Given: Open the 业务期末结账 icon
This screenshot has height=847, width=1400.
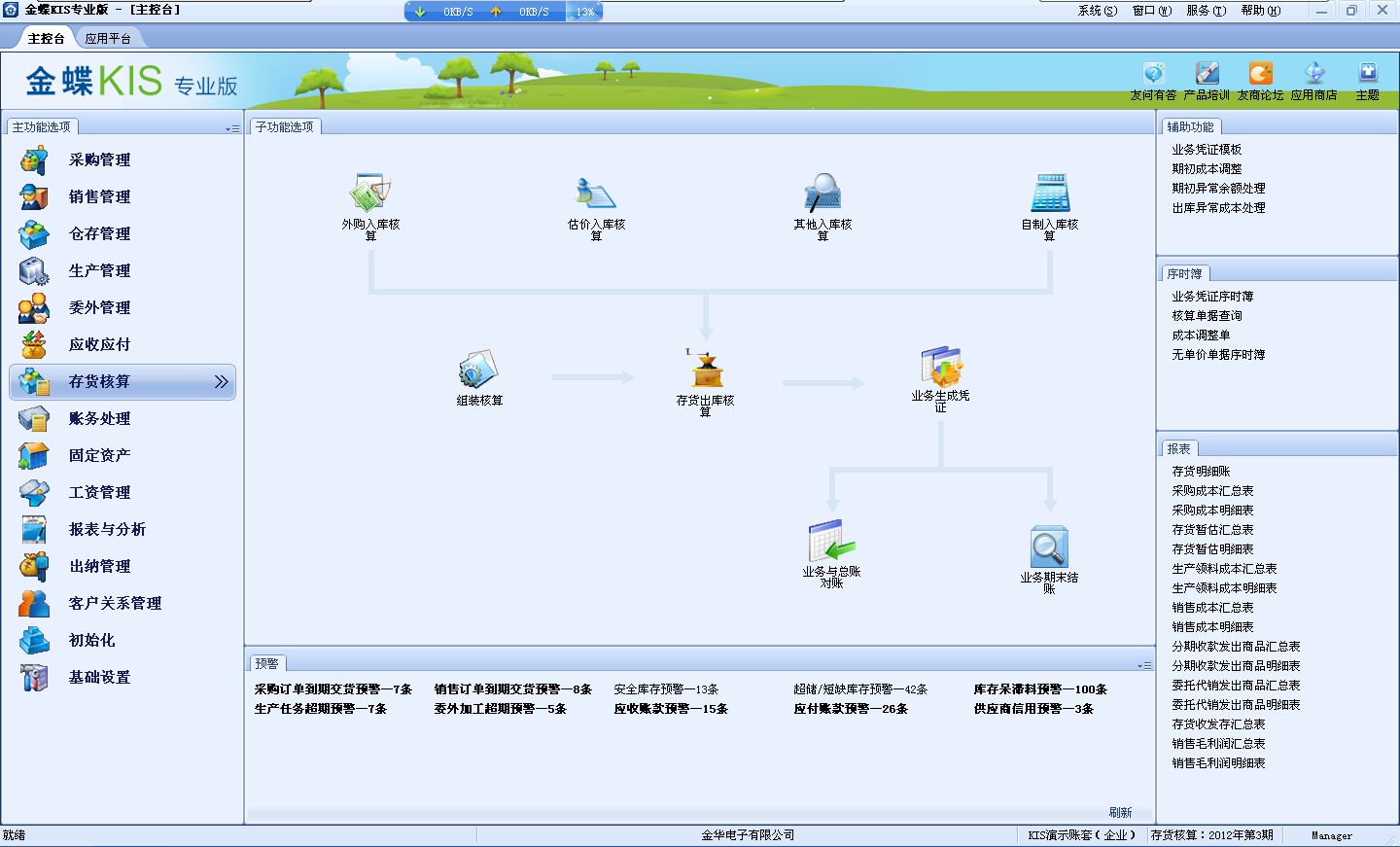Looking at the screenshot, I should (x=1049, y=547).
